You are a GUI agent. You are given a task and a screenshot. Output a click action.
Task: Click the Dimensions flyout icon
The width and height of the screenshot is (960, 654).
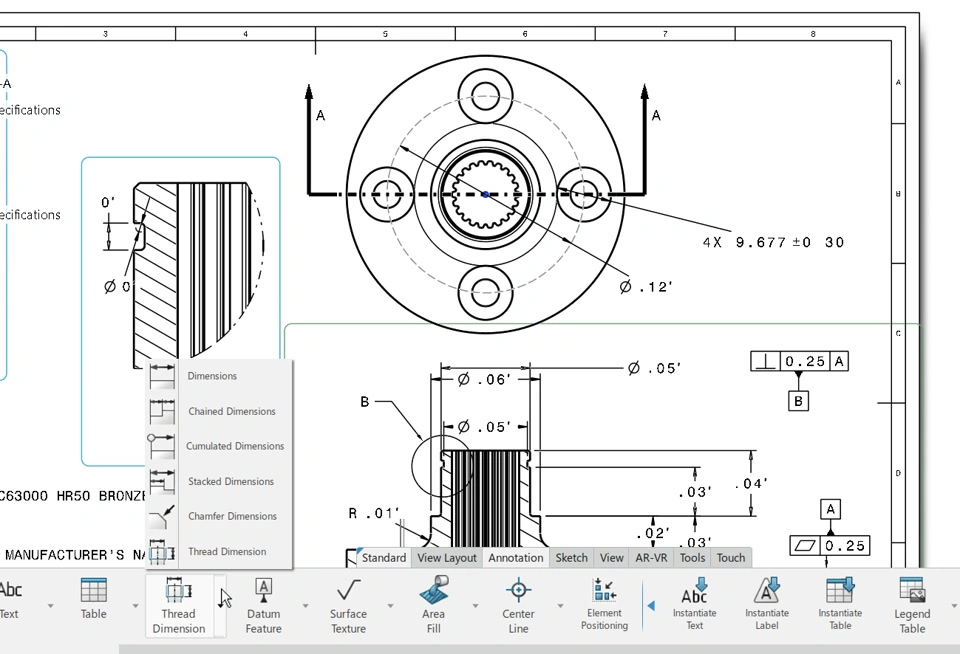(x=162, y=376)
